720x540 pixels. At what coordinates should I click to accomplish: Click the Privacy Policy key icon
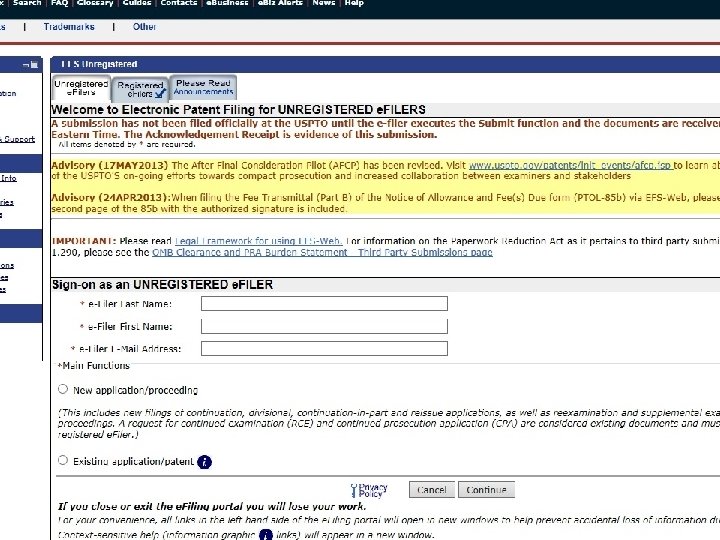click(x=354, y=490)
